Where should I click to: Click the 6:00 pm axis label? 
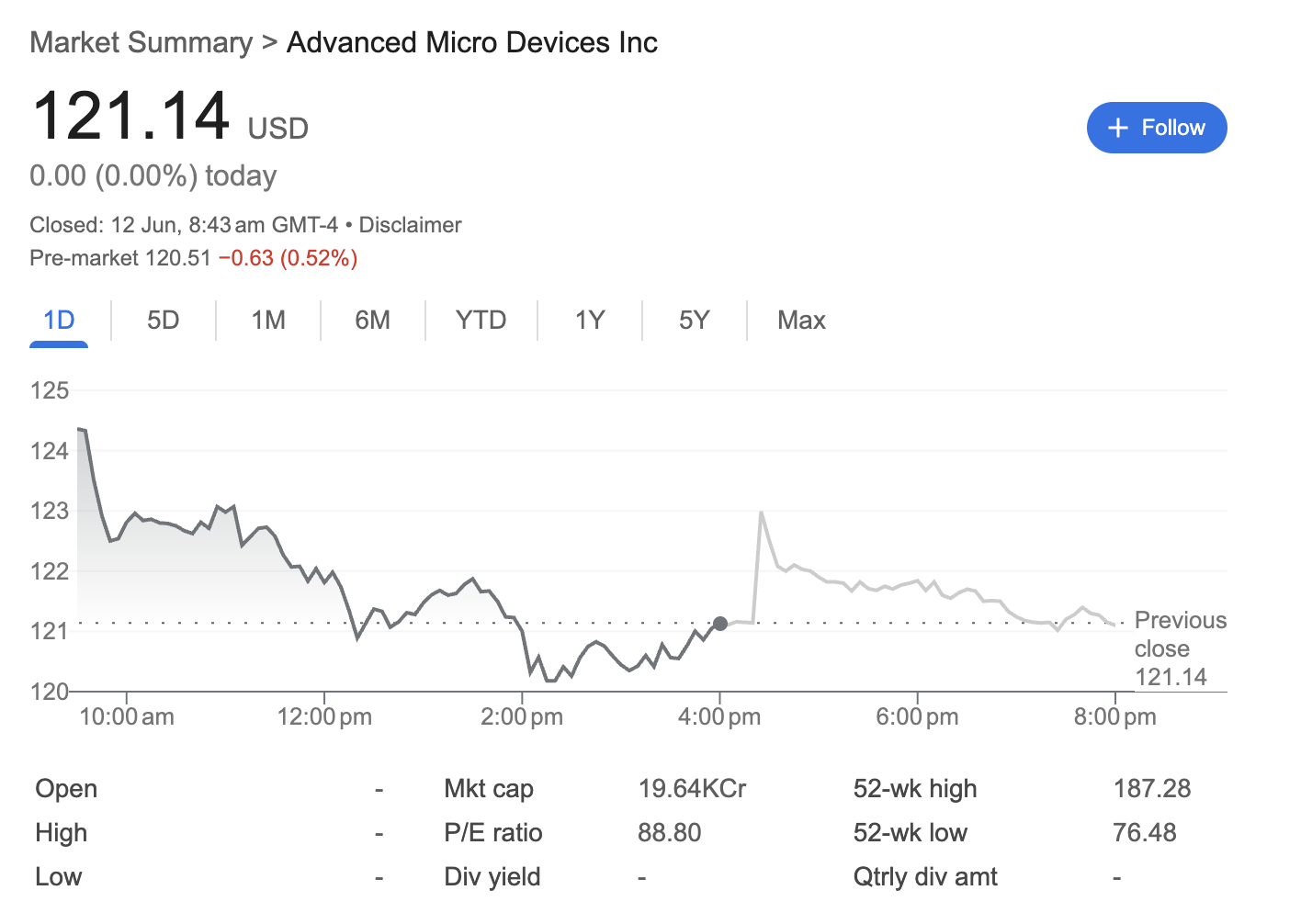(x=917, y=717)
